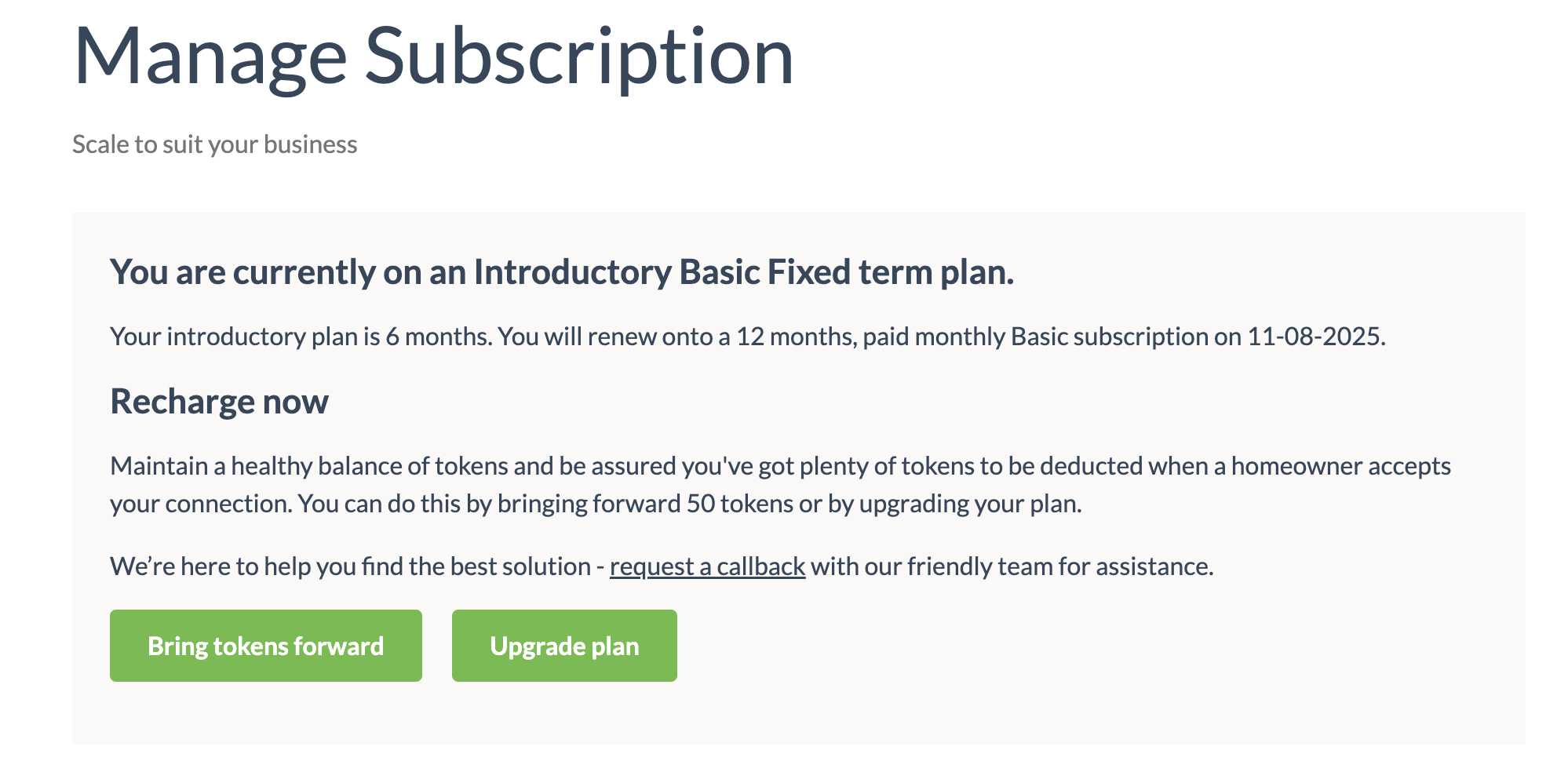The width and height of the screenshot is (1568, 772).
Task: Click the 'Scale to suit your business' subtitle
Action: point(214,144)
